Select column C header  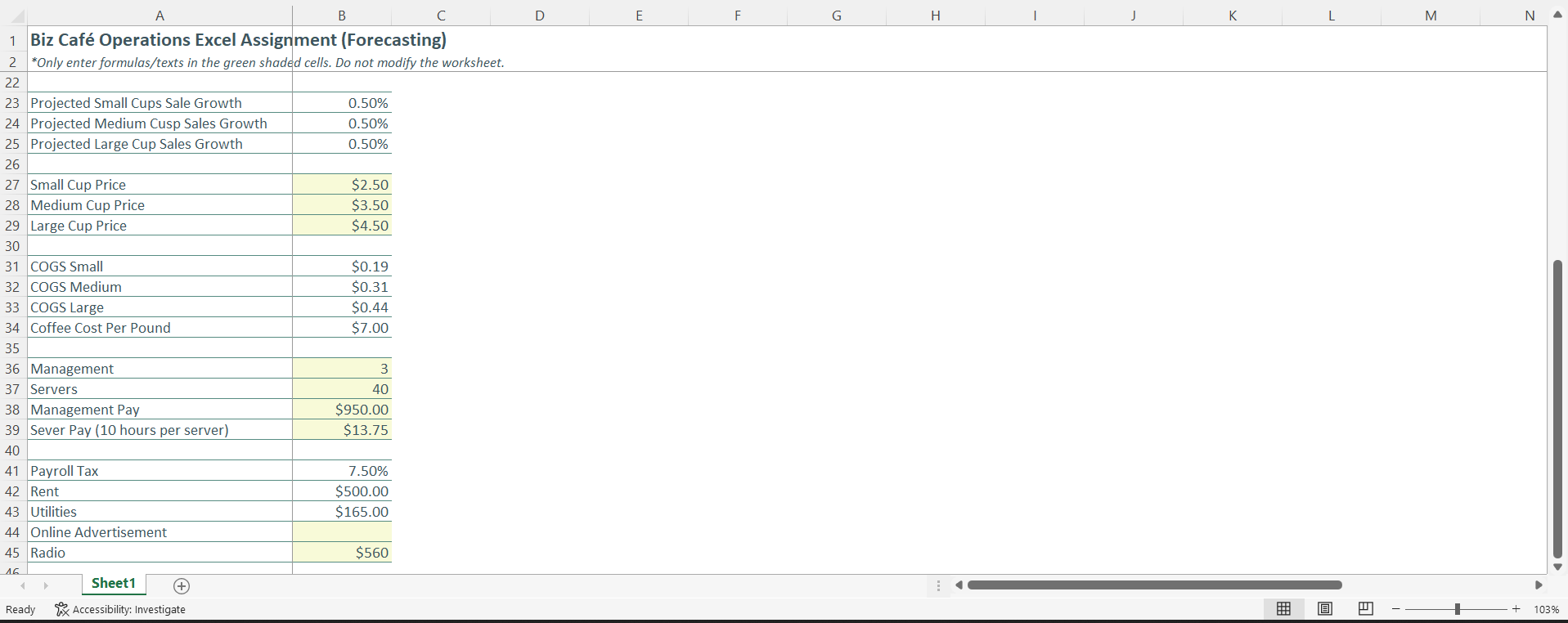pos(441,16)
